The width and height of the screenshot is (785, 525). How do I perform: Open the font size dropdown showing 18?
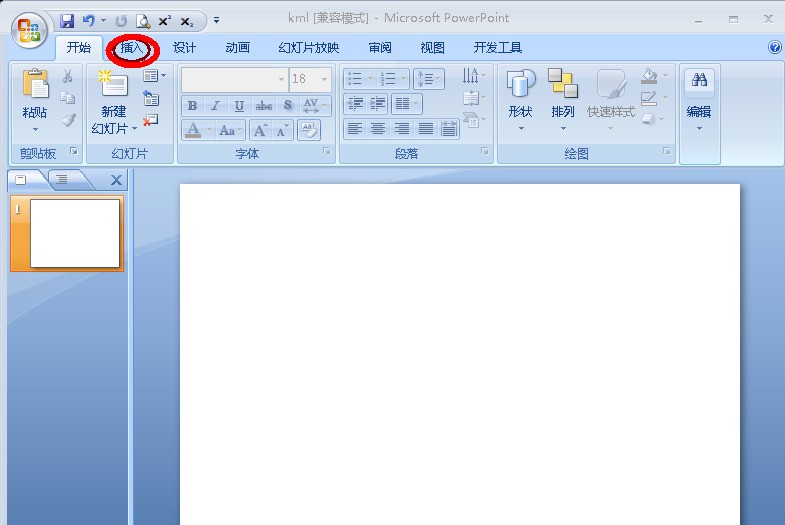tap(324, 79)
